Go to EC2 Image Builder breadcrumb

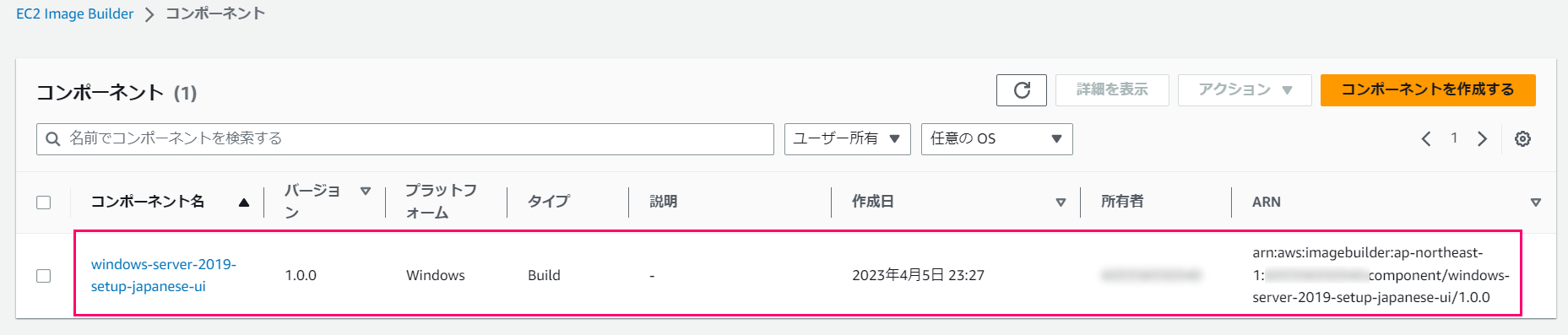click(x=75, y=14)
